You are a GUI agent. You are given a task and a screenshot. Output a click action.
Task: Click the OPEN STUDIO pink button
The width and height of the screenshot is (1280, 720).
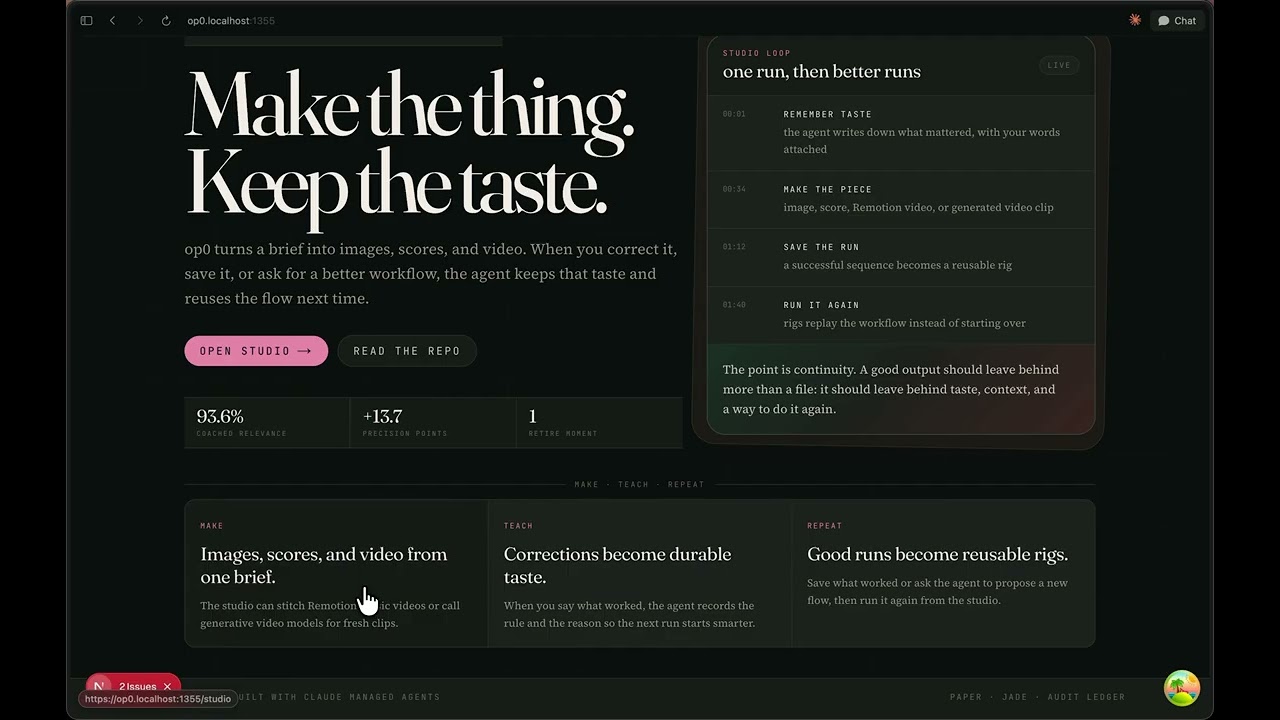[256, 351]
